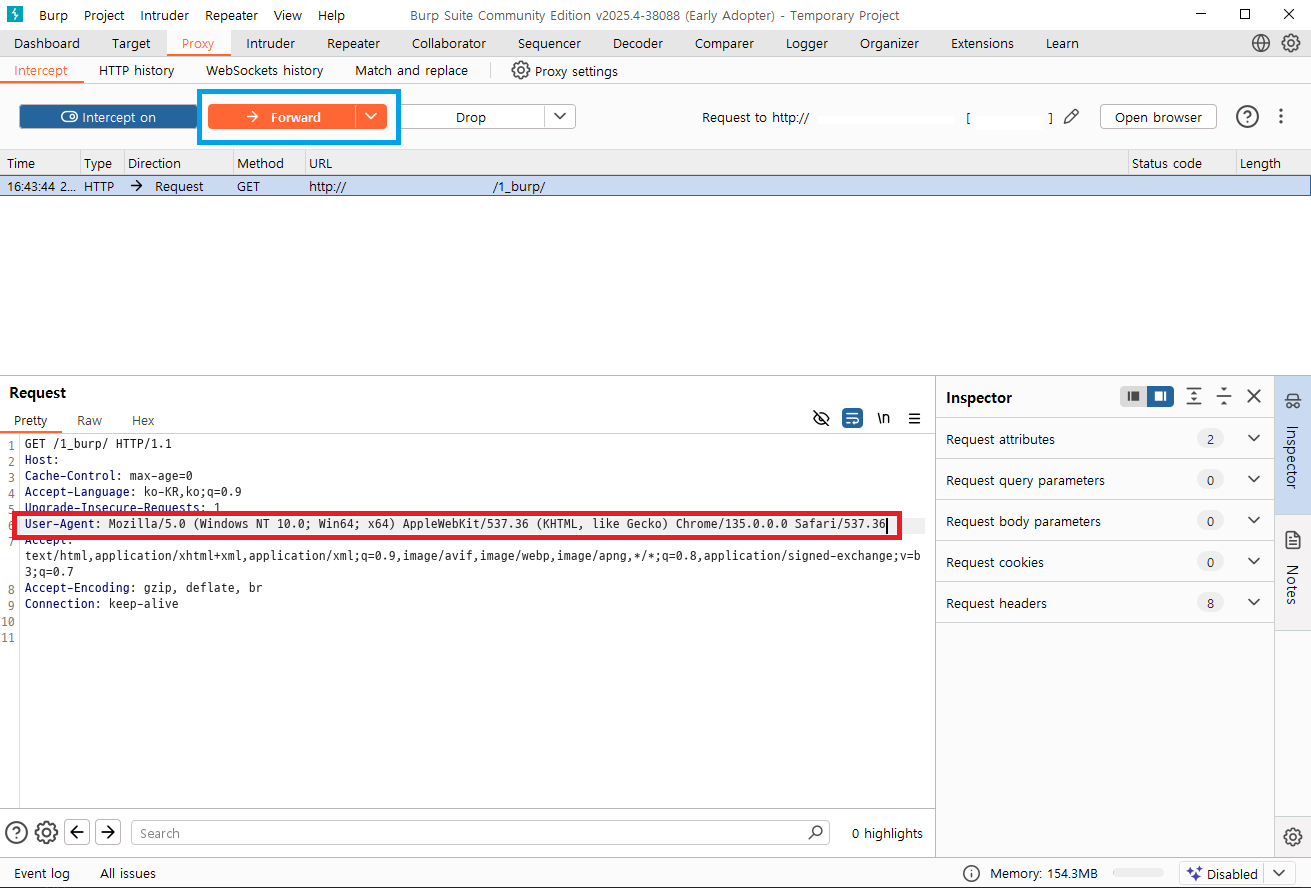Click the gear icon under Notes sidebar
Viewport: 1311px width, 888px height.
click(x=1292, y=837)
